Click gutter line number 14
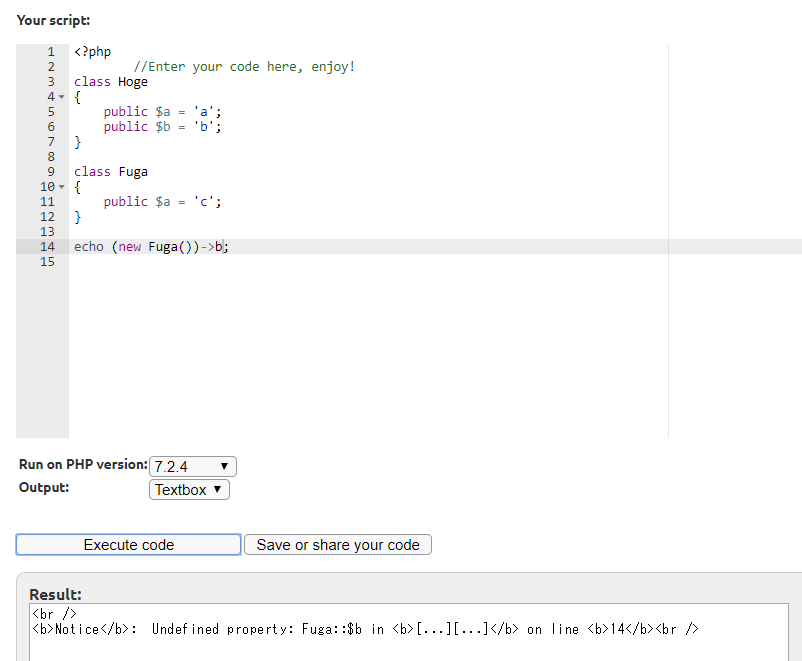 pyautogui.click(x=47, y=247)
